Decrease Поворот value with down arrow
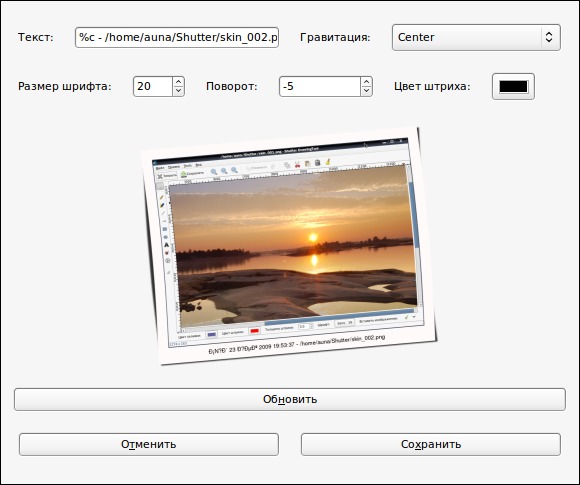The width and height of the screenshot is (580, 485). (366, 91)
